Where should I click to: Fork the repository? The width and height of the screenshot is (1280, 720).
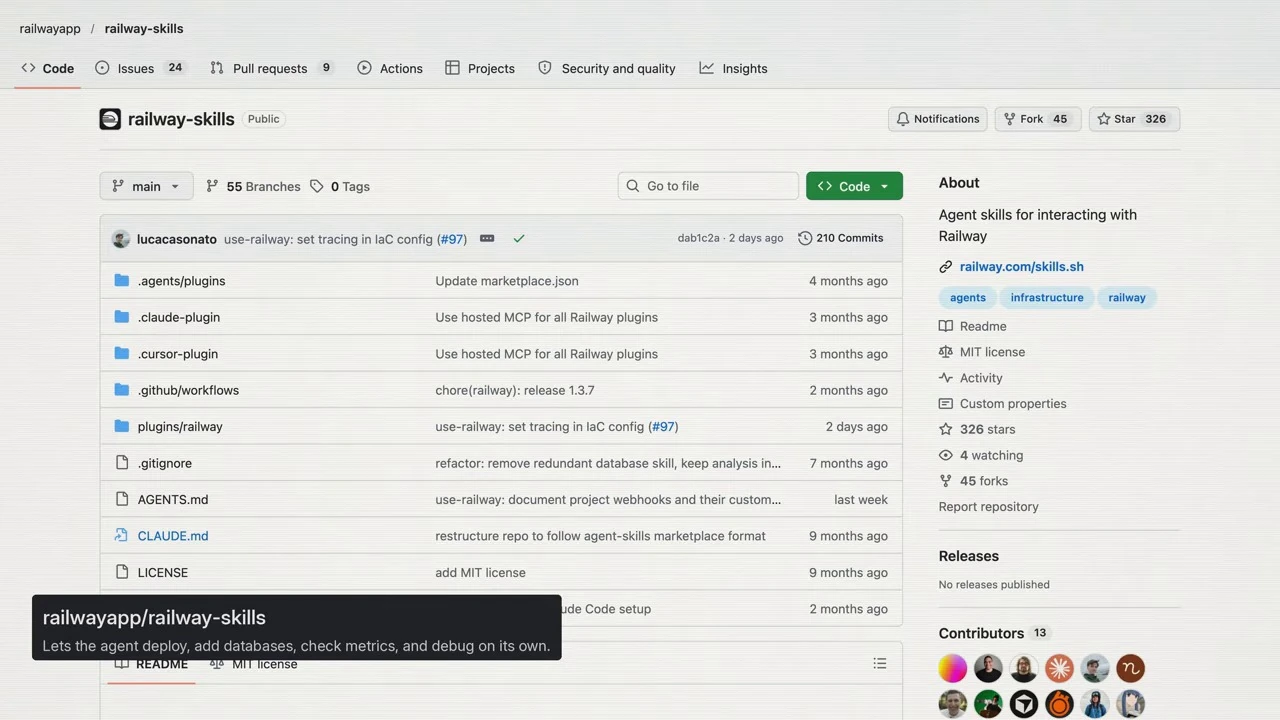1038,119
